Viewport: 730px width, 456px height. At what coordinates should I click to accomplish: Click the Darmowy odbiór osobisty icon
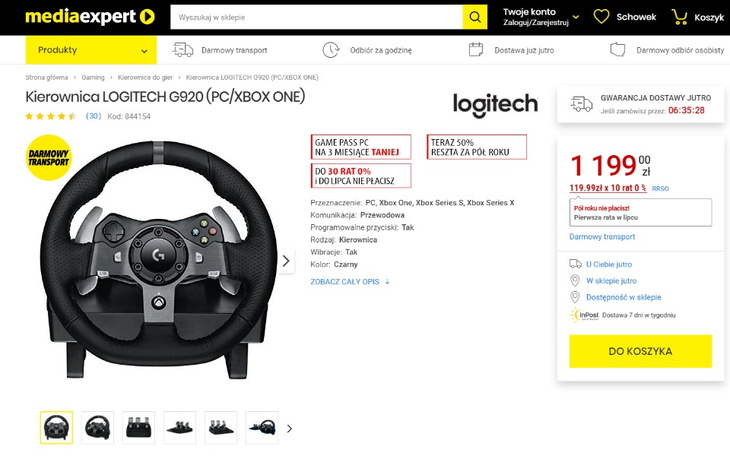pyautogui.click(x=618, y=50)
